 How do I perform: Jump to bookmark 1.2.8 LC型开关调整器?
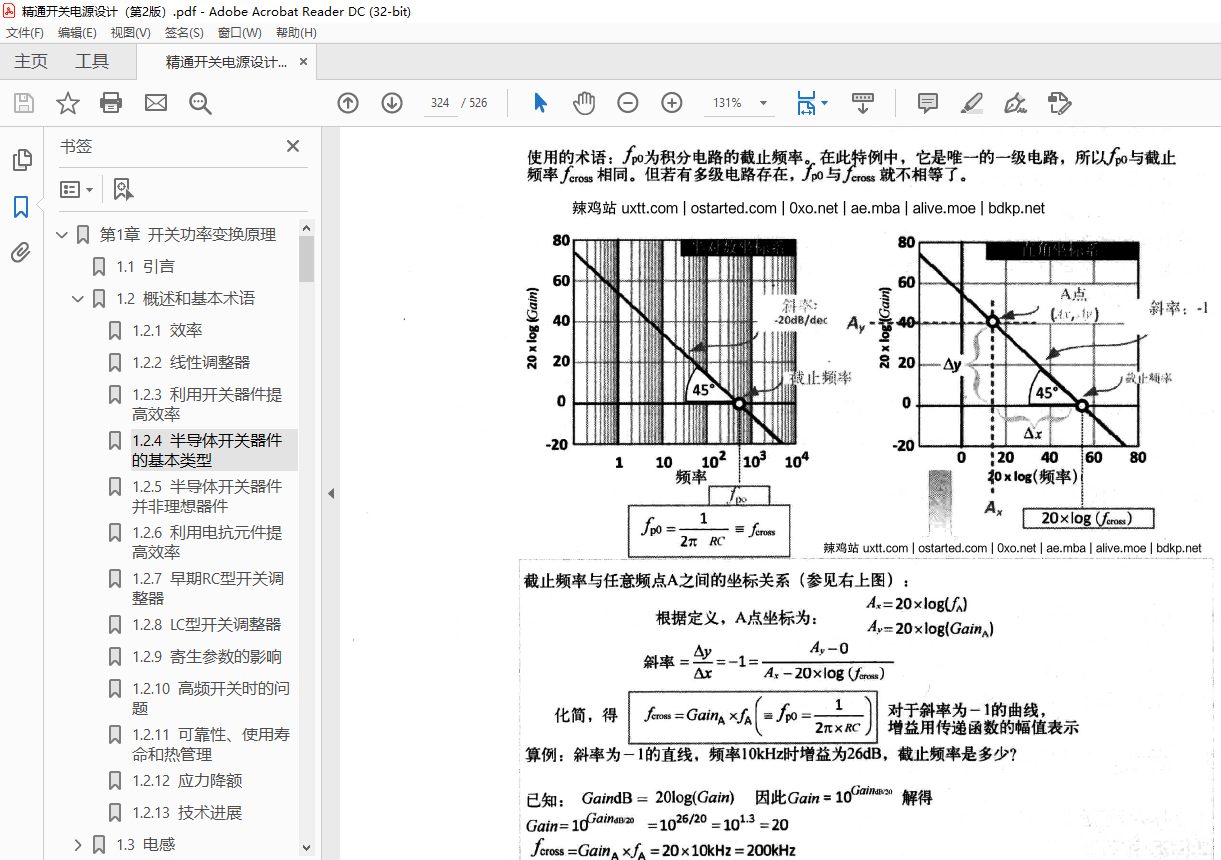(x=206, y=625)
